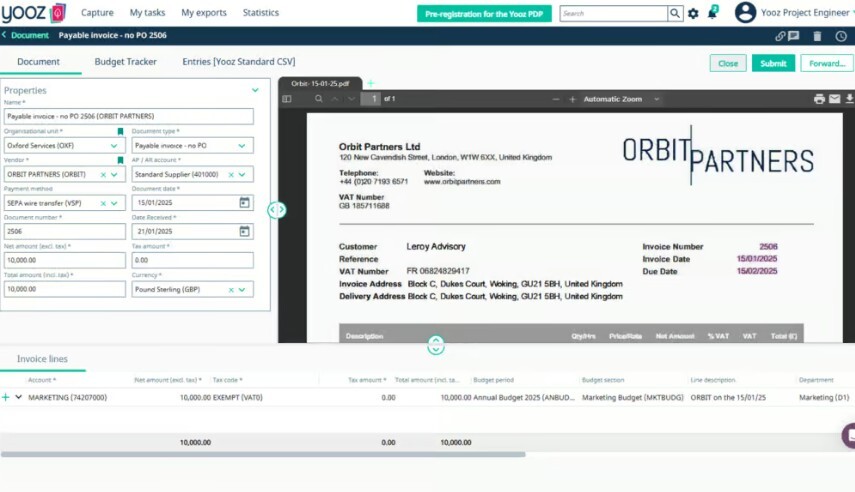Screen dimensions: 855x492
Task: Click the Yooz Project Engineer user name
Action: (805, 13)
